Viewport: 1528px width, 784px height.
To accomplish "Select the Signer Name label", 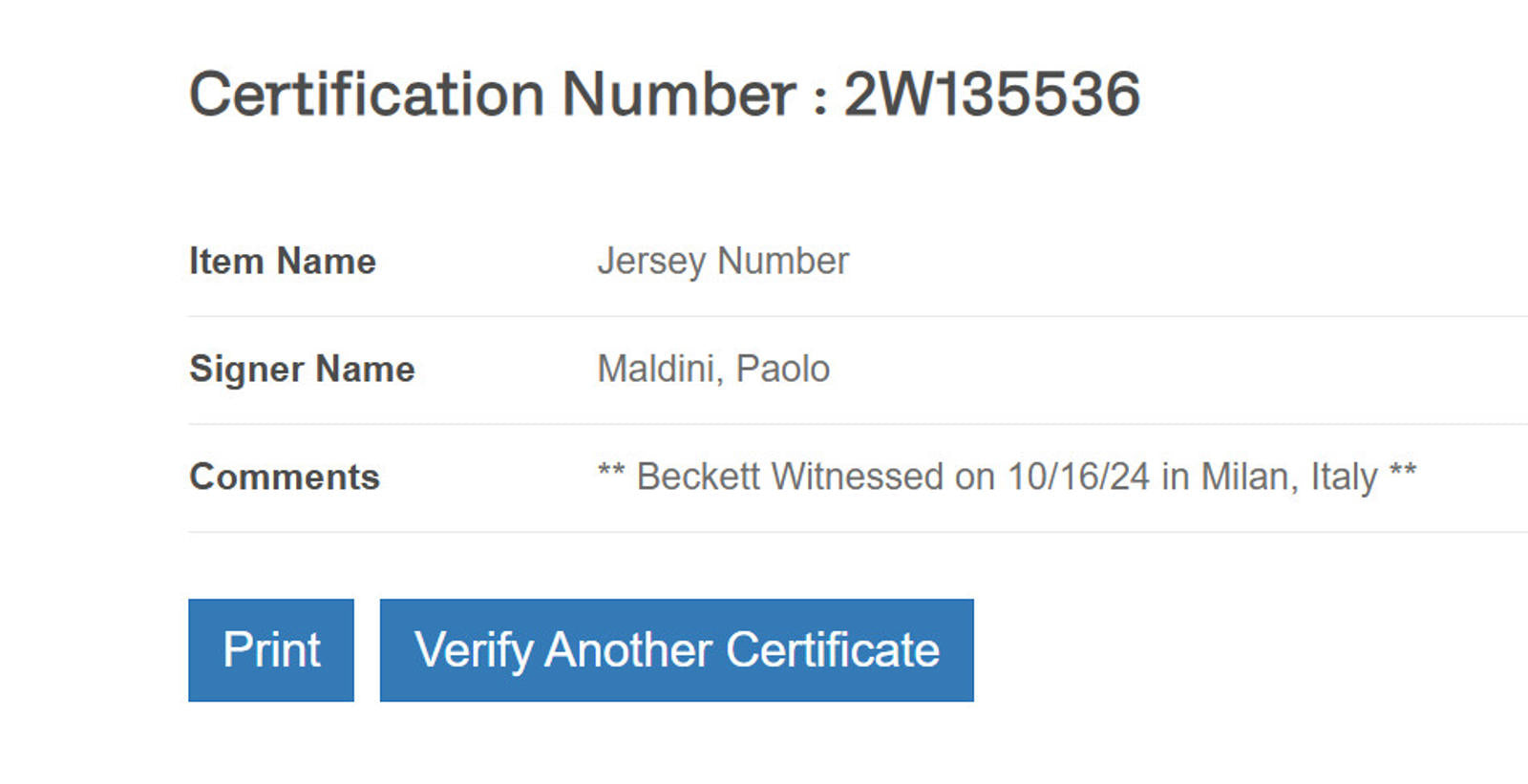I will [x=302, y=370].
